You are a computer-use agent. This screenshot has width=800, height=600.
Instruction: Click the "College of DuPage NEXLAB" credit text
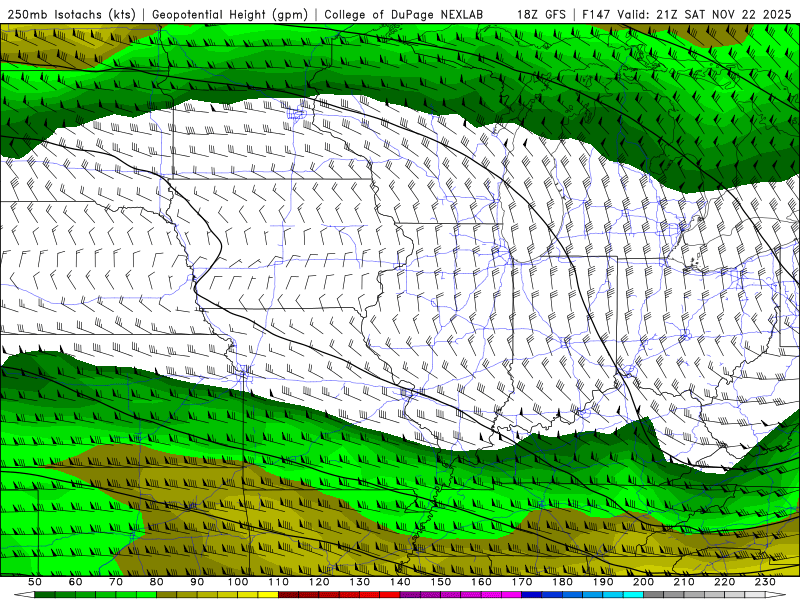(x=404, y=14)
